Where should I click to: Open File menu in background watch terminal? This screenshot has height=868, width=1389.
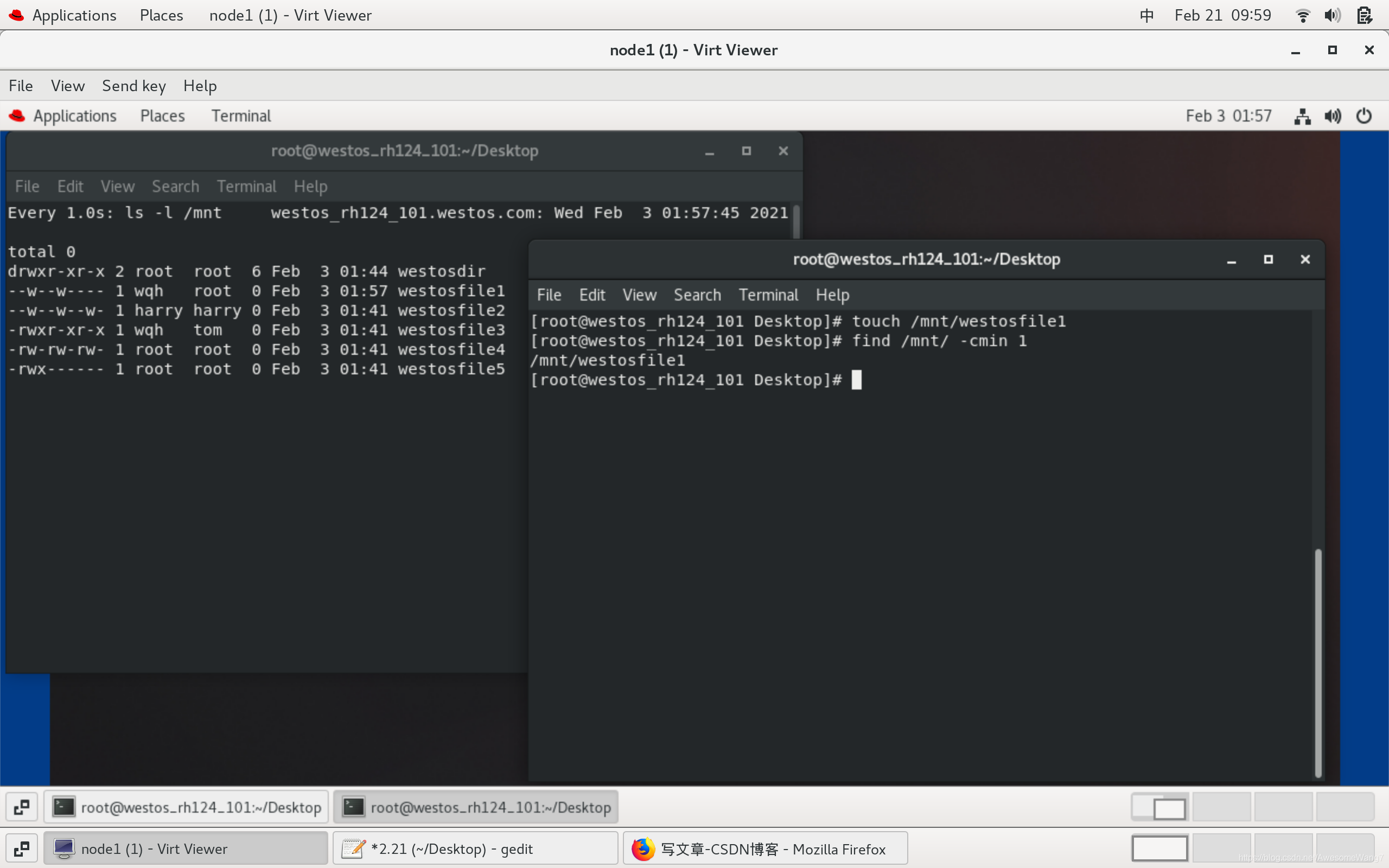[27, 187]
